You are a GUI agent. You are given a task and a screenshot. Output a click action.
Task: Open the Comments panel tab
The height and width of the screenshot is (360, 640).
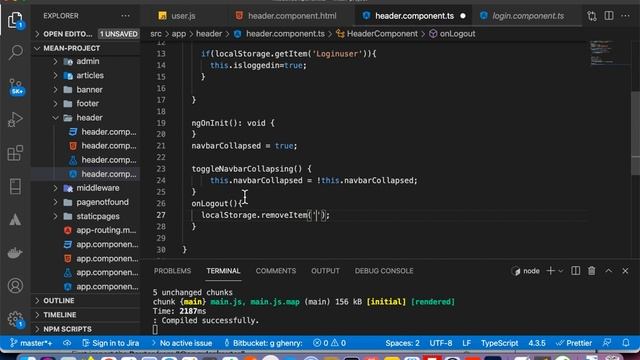coord(276,271)
